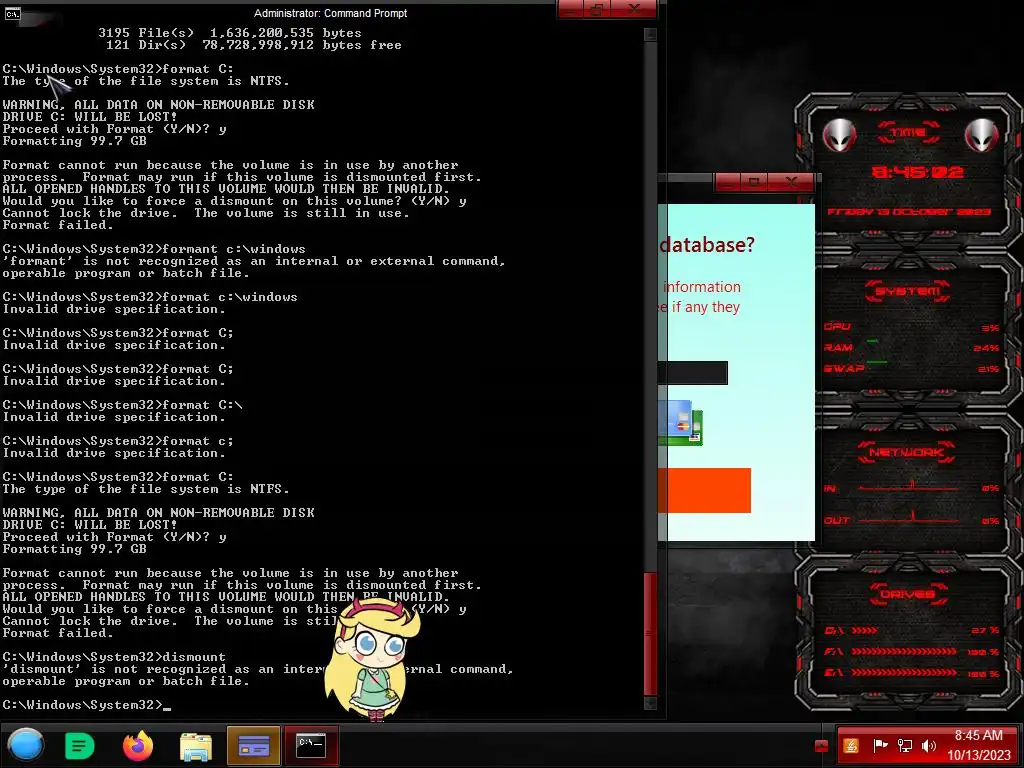Show hidden tray icons arrow

[822, 746]
